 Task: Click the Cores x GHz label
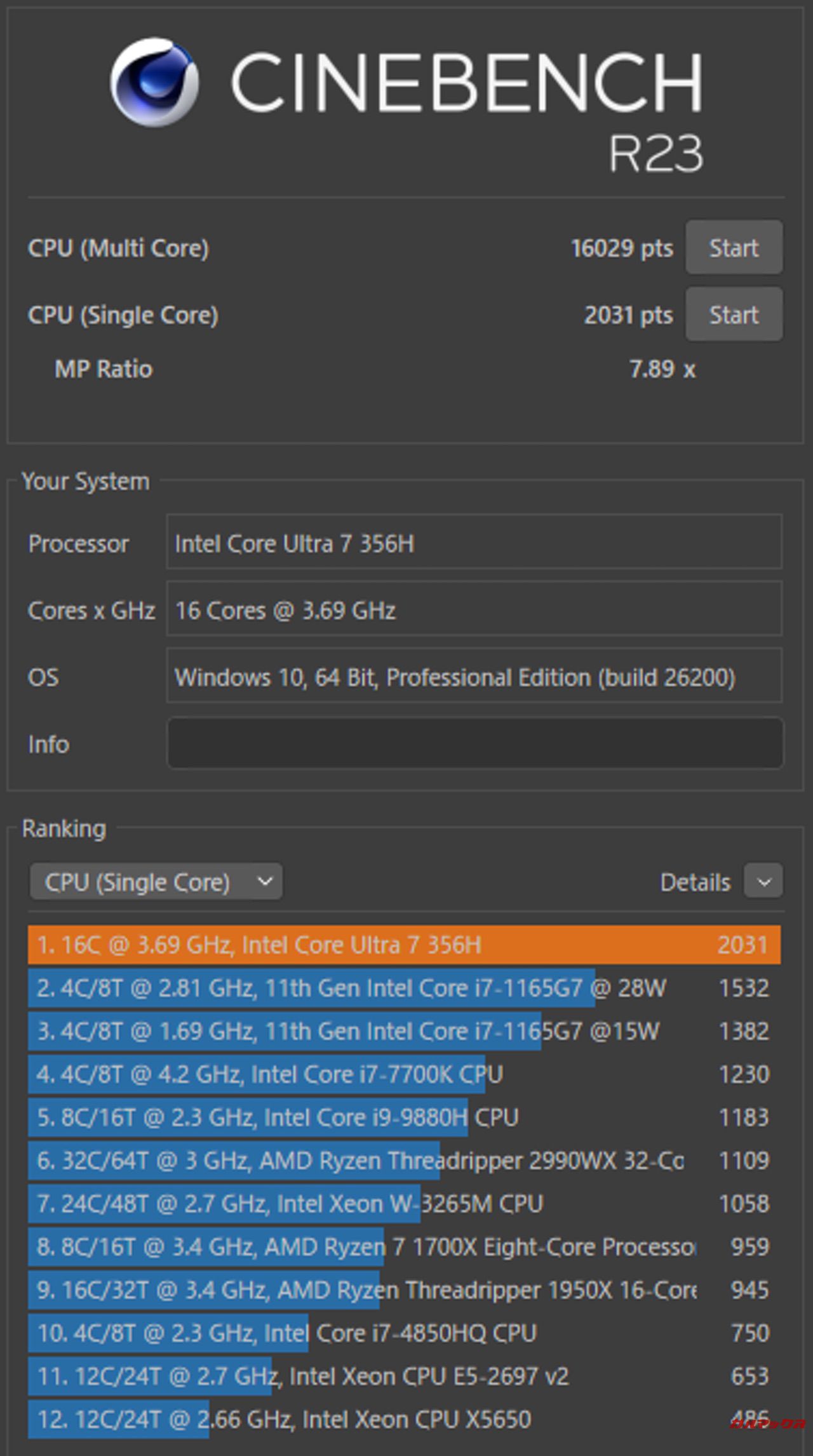[x=91, y=610]
